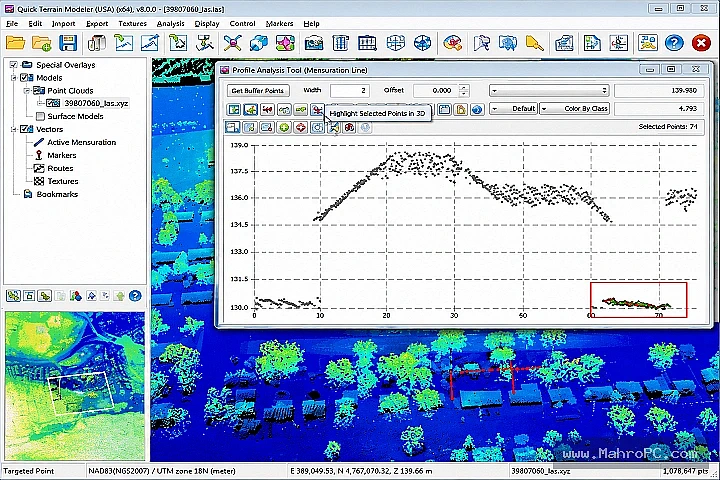The image size is (720, 480).
Task: Open the Edit menu
Action: click(35, 23)
